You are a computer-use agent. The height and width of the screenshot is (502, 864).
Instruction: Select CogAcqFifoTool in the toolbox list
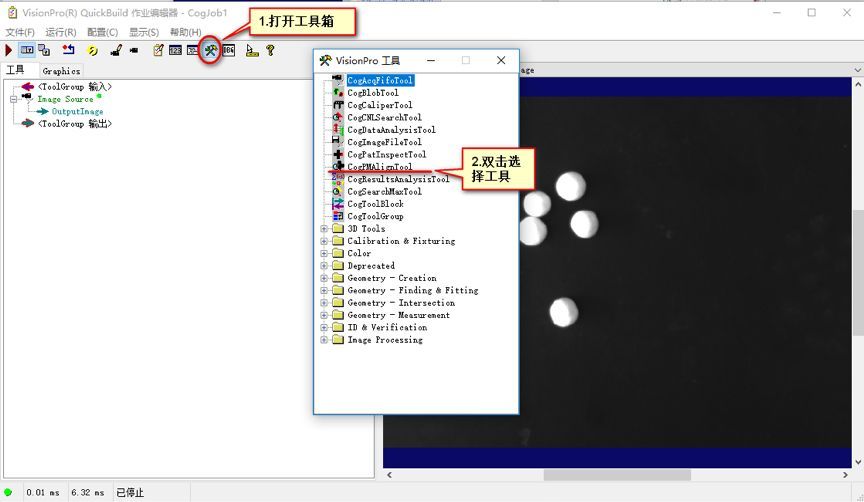click(x=380, y=80)
